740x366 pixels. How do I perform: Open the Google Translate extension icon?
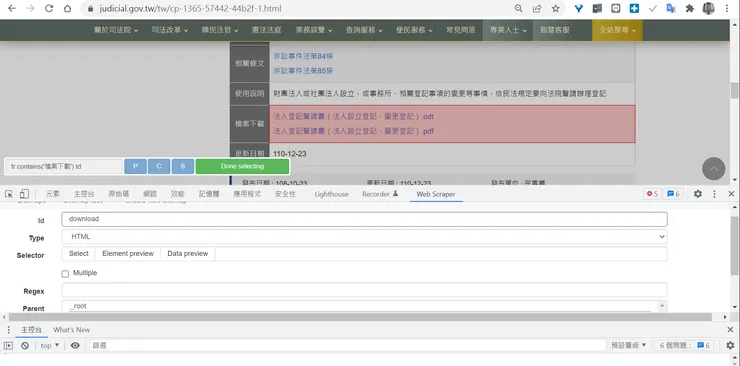(671, 8)
